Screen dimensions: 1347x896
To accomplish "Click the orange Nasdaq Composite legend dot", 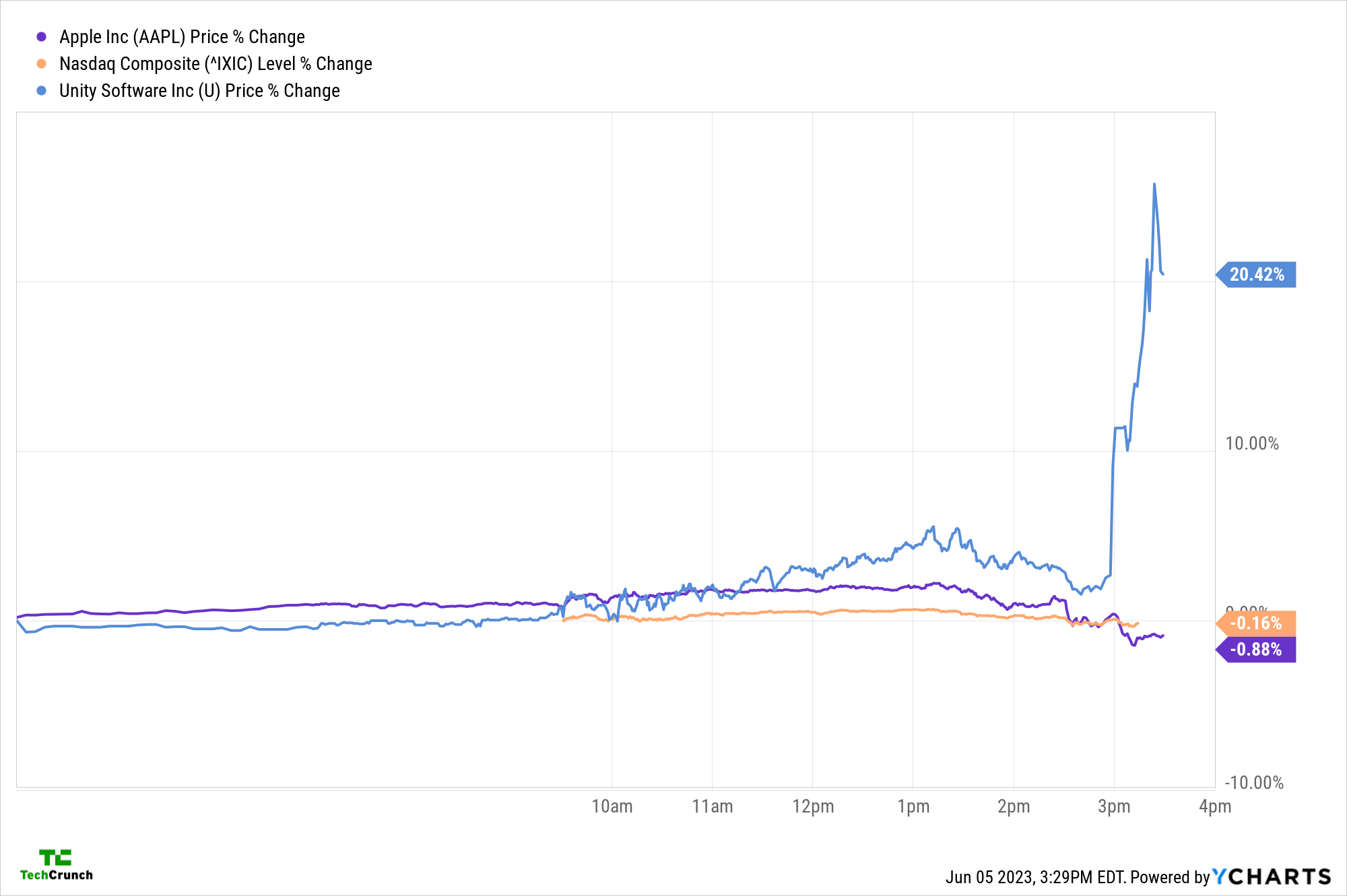I will [x=42, y=64].
